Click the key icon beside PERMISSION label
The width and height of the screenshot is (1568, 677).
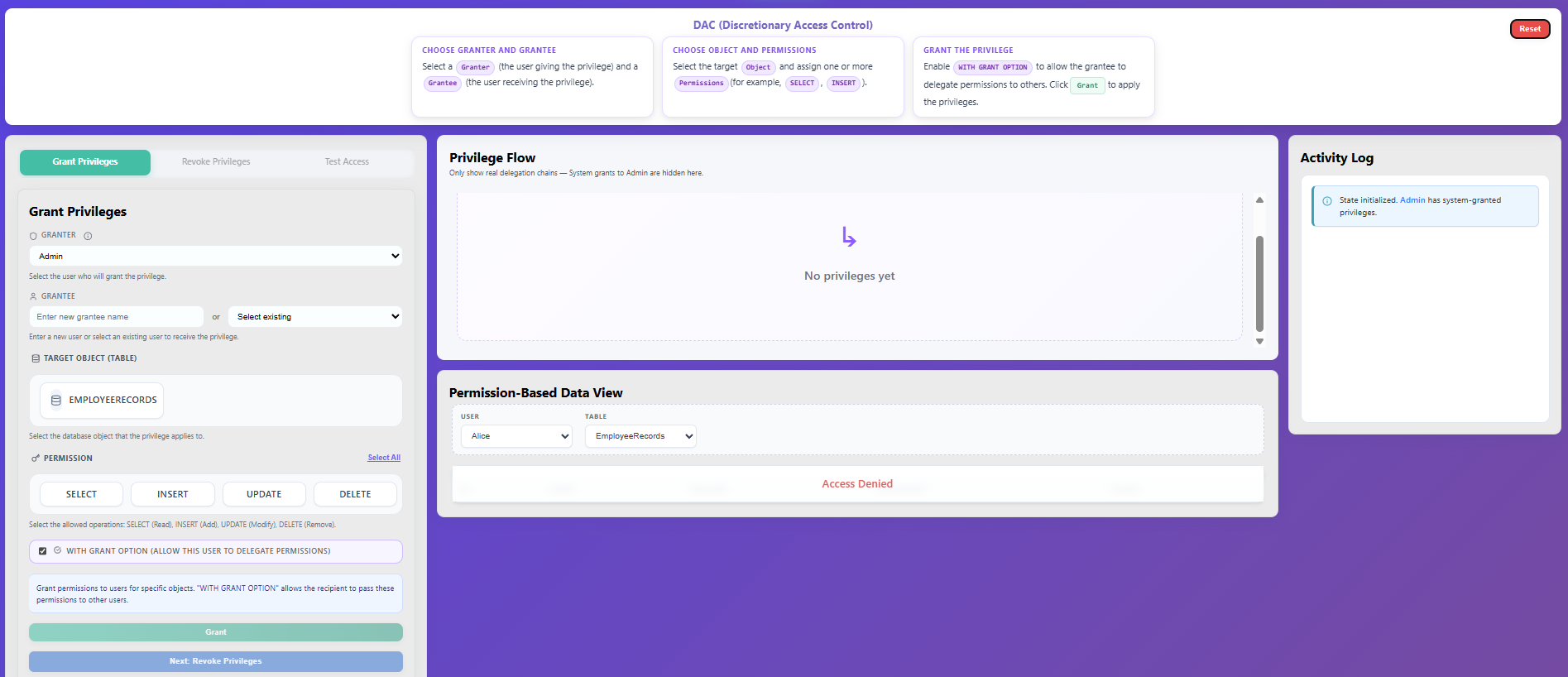tap(35, 459)
